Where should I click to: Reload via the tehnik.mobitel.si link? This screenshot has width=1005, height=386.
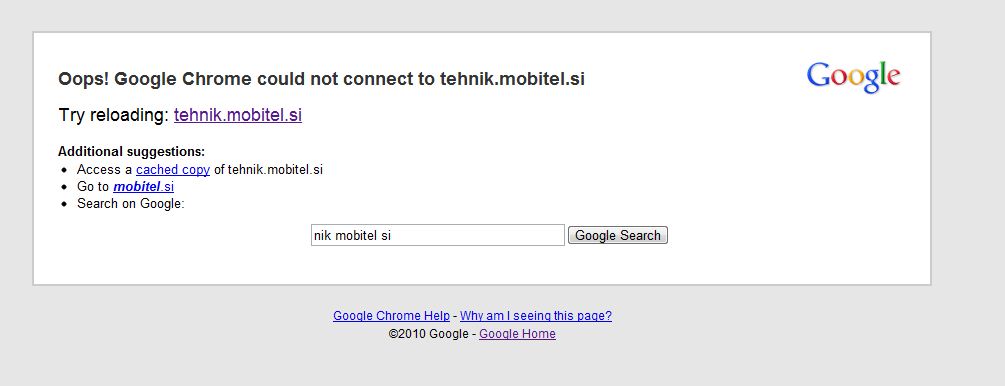238,115
